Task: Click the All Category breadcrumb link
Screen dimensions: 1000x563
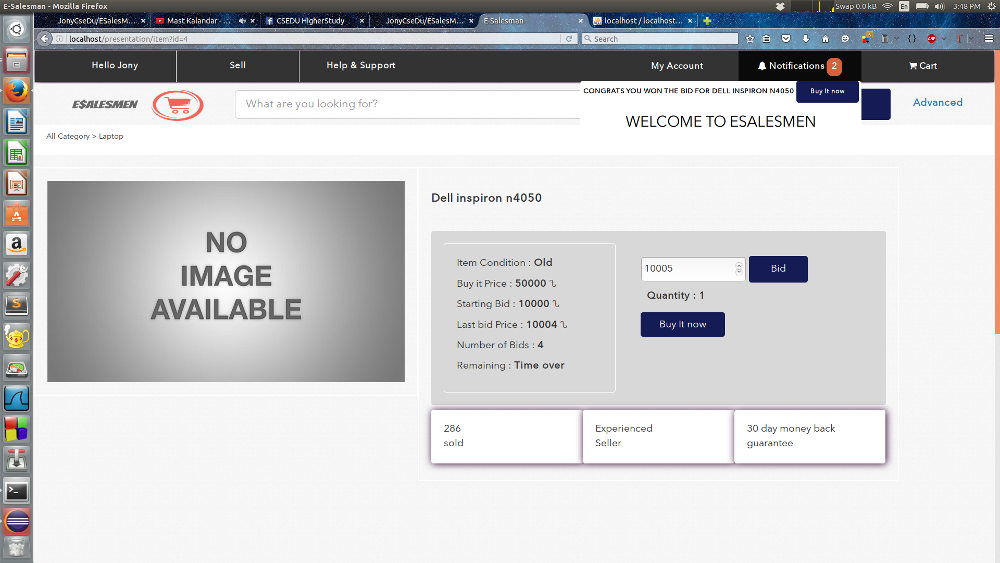Action: pos(68,136)
